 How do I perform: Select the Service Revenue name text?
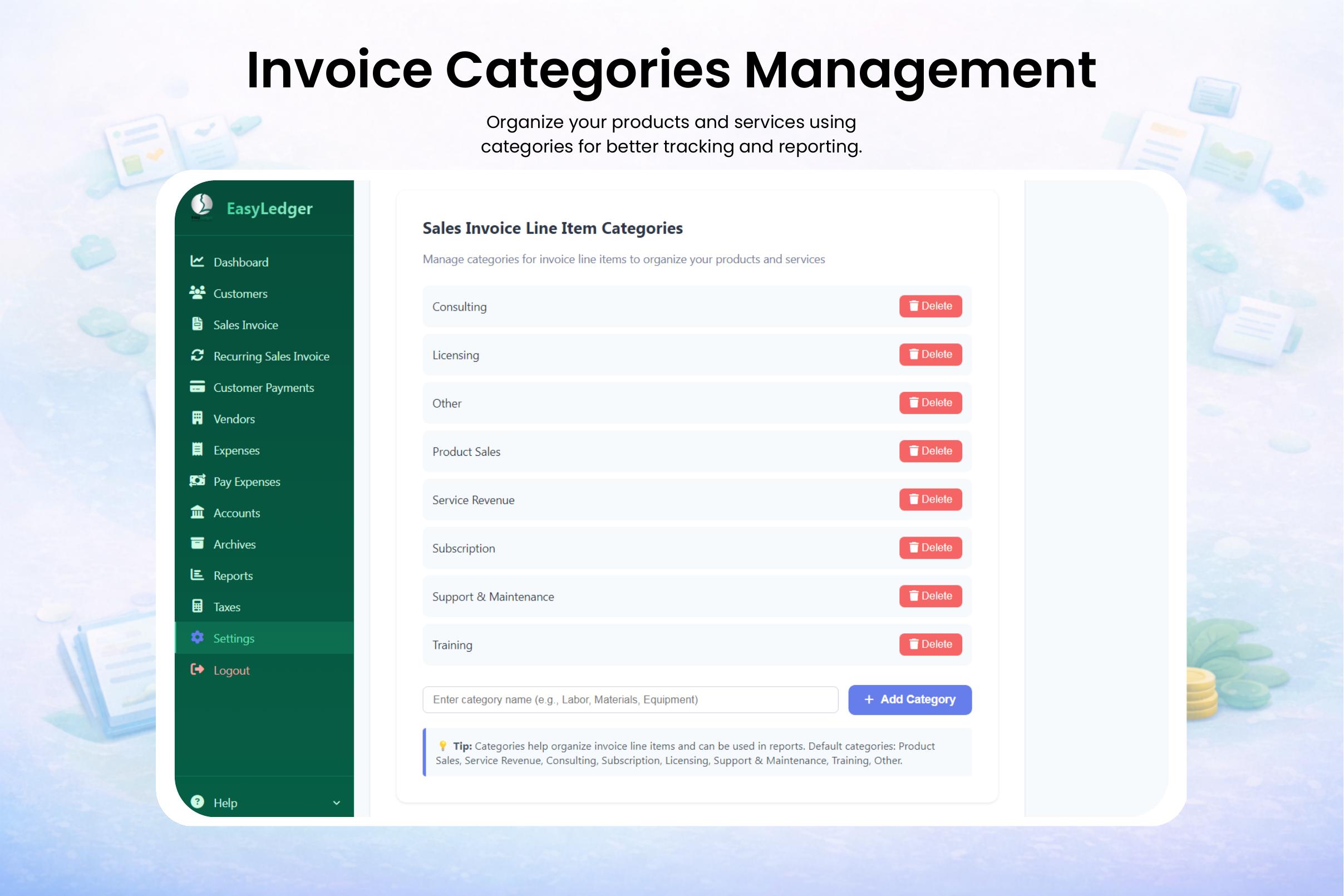pos(473,500)
